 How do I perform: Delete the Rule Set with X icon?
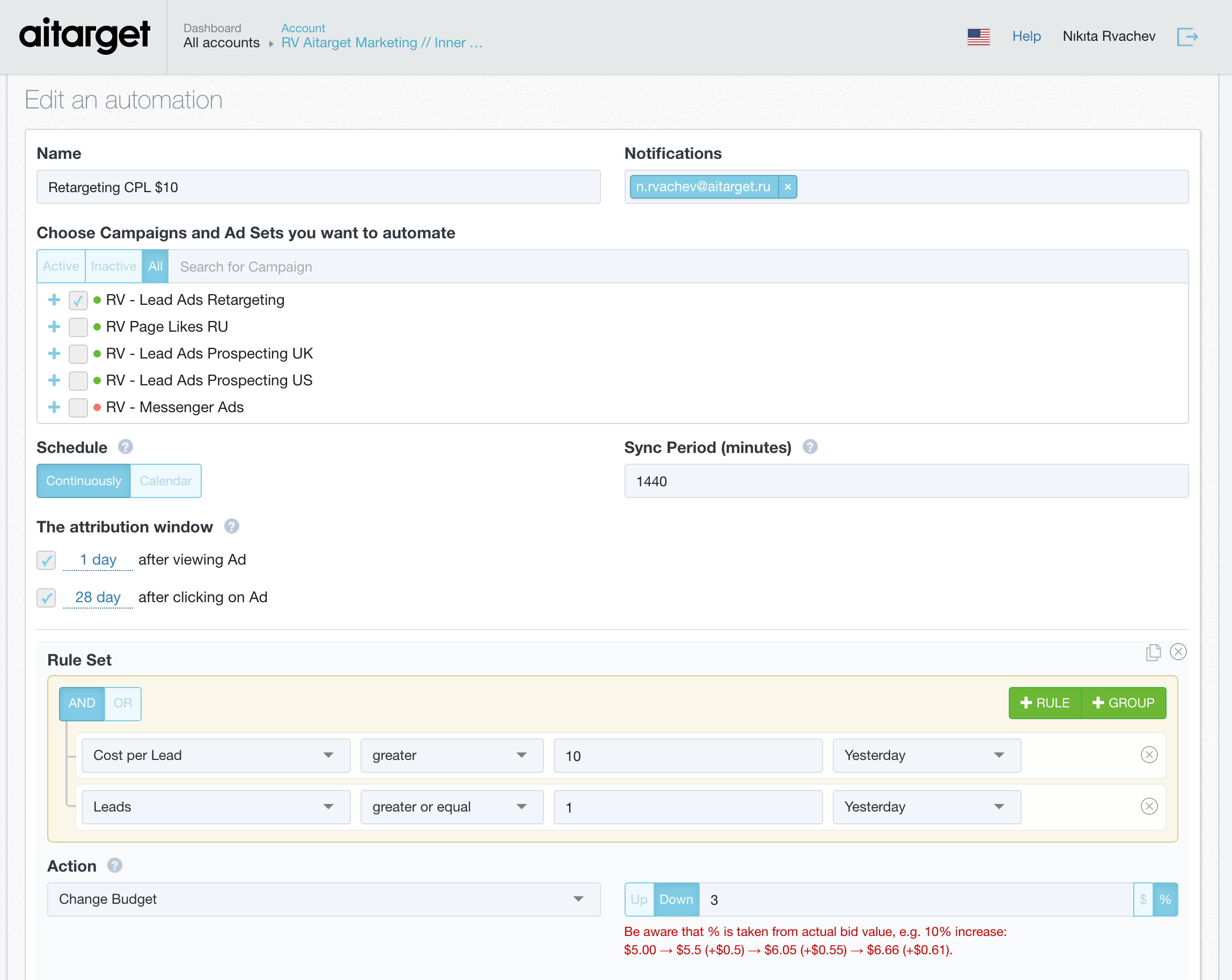point(1178,652)
